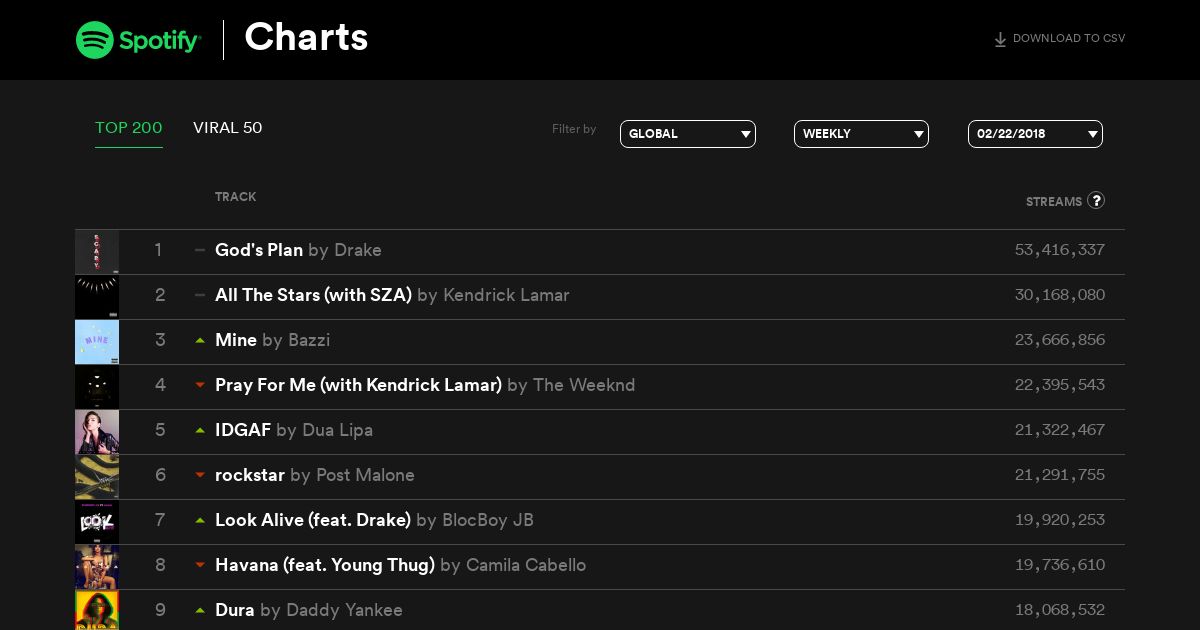Open the 02/22/2018 date dropdown
This screenshot has width=1200, height=630.
(x=1035, y=134)
